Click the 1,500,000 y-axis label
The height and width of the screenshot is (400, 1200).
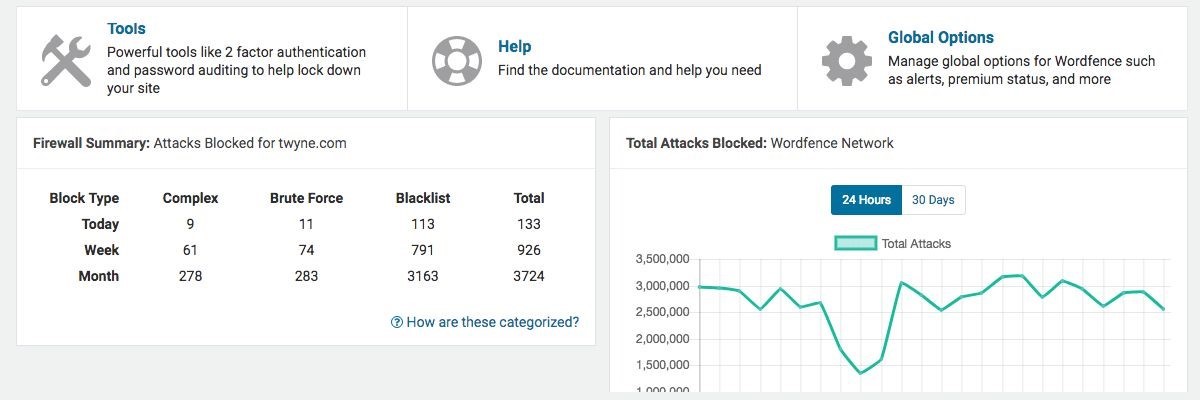pos(661,365)
